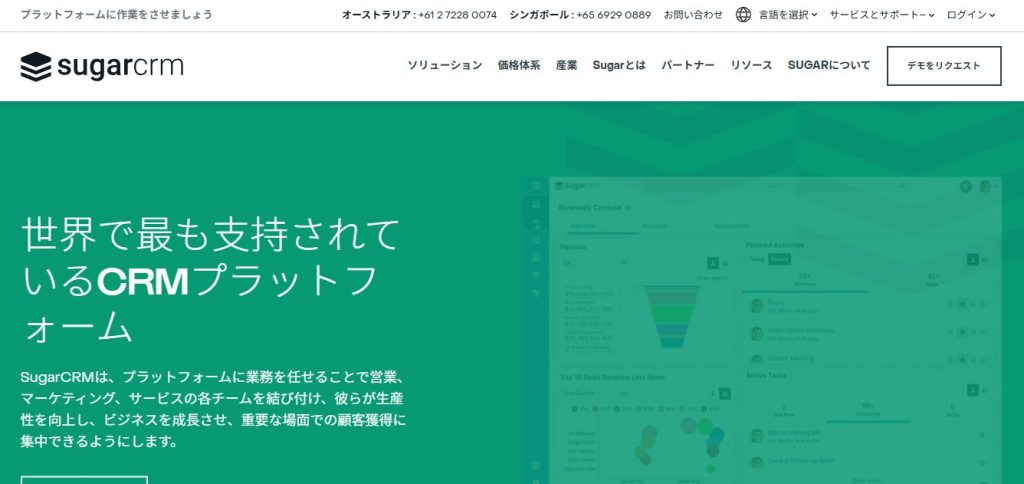
Task: Open the Sugarとは menu item
Action: (x=619, y=65)
